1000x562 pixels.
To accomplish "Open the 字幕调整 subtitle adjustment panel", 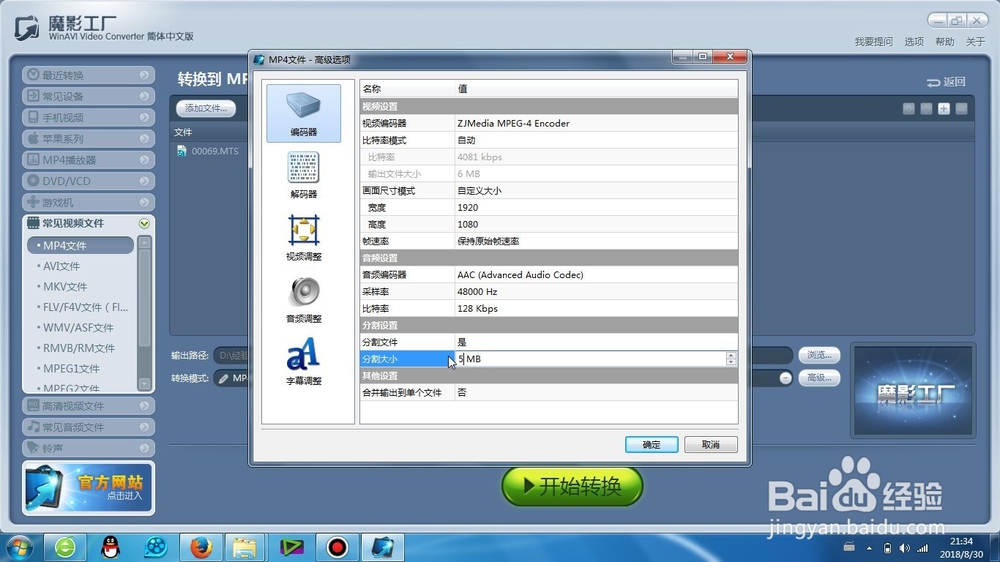I will coord(304,361).
